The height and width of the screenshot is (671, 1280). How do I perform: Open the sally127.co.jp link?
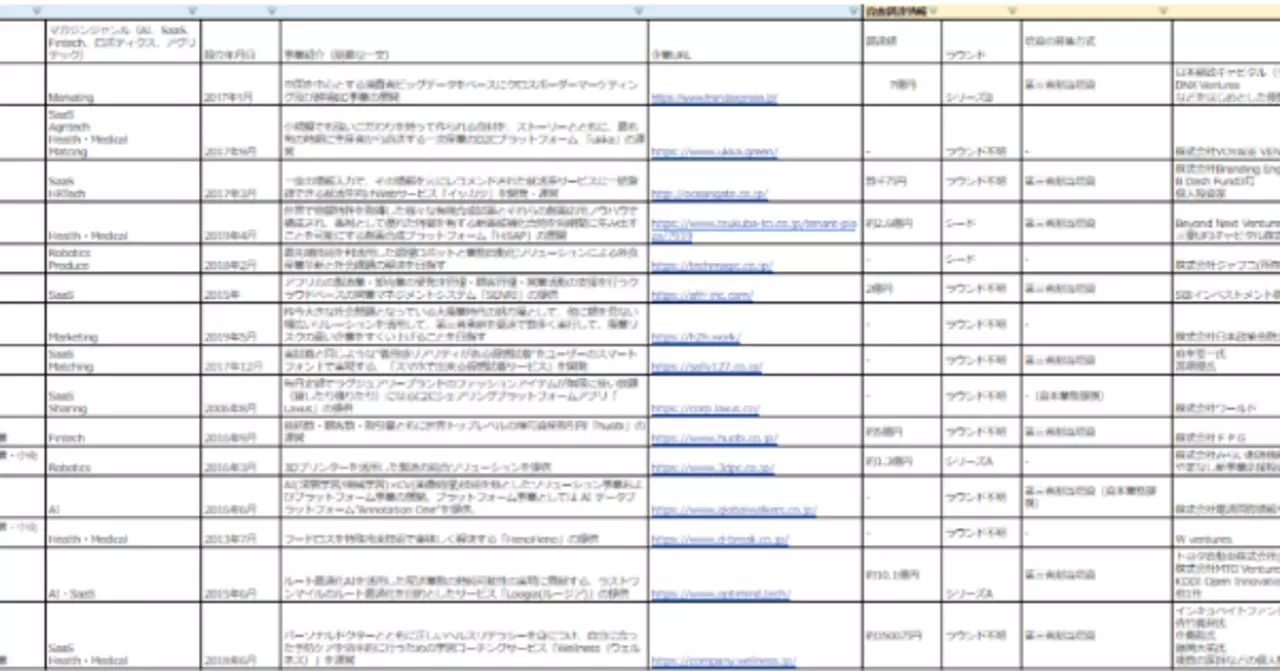click(708, 367)
